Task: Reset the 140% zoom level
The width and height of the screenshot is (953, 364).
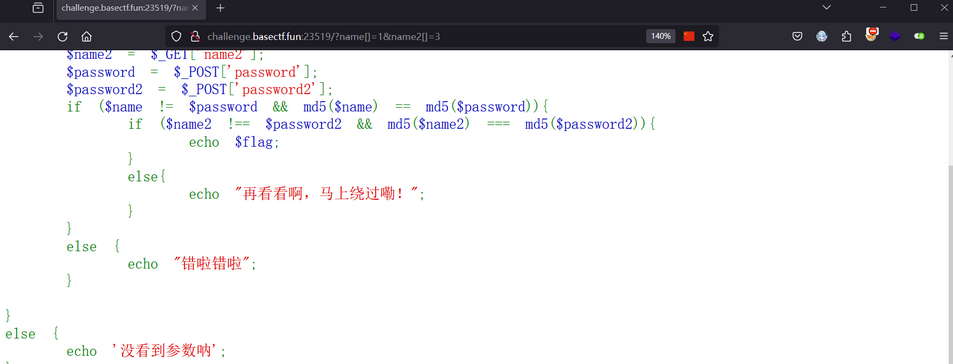Action: coord(661,36)
